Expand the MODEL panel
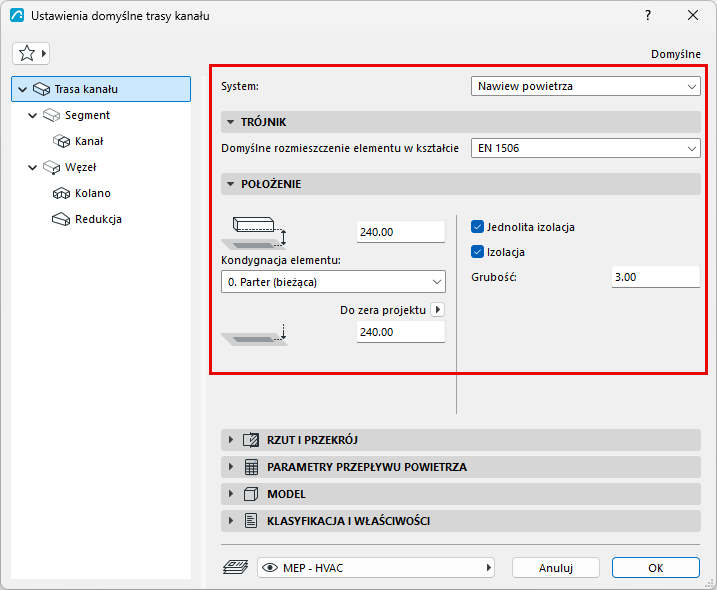Screen dimensions: 717x590 coord(230,494)
